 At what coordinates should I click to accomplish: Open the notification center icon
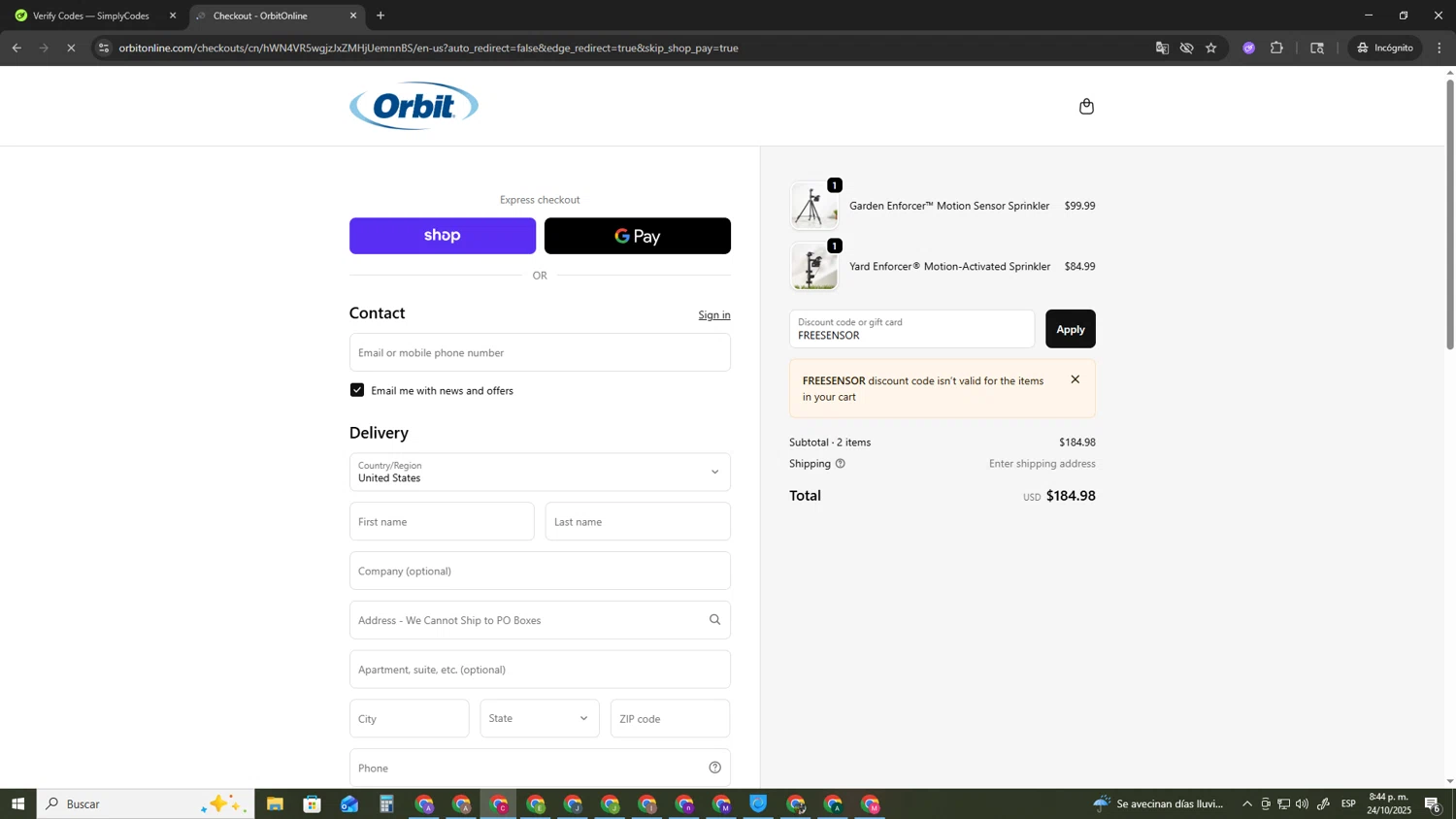click(1433, 803)
